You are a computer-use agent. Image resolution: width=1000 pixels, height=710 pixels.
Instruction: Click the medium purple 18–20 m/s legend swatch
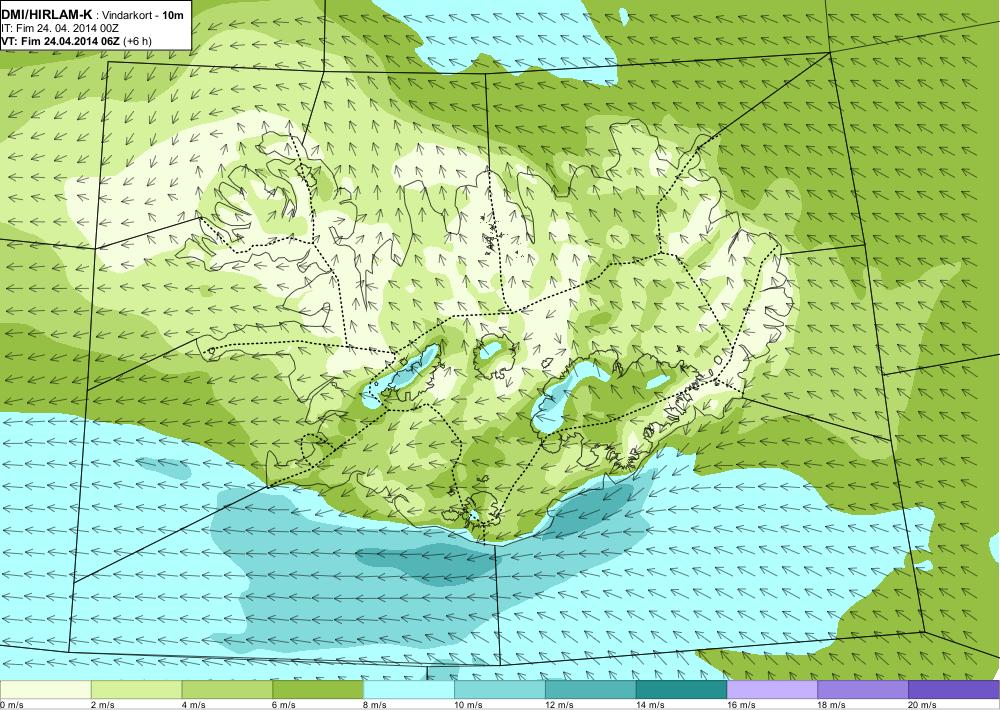click(x=863, y=690)
